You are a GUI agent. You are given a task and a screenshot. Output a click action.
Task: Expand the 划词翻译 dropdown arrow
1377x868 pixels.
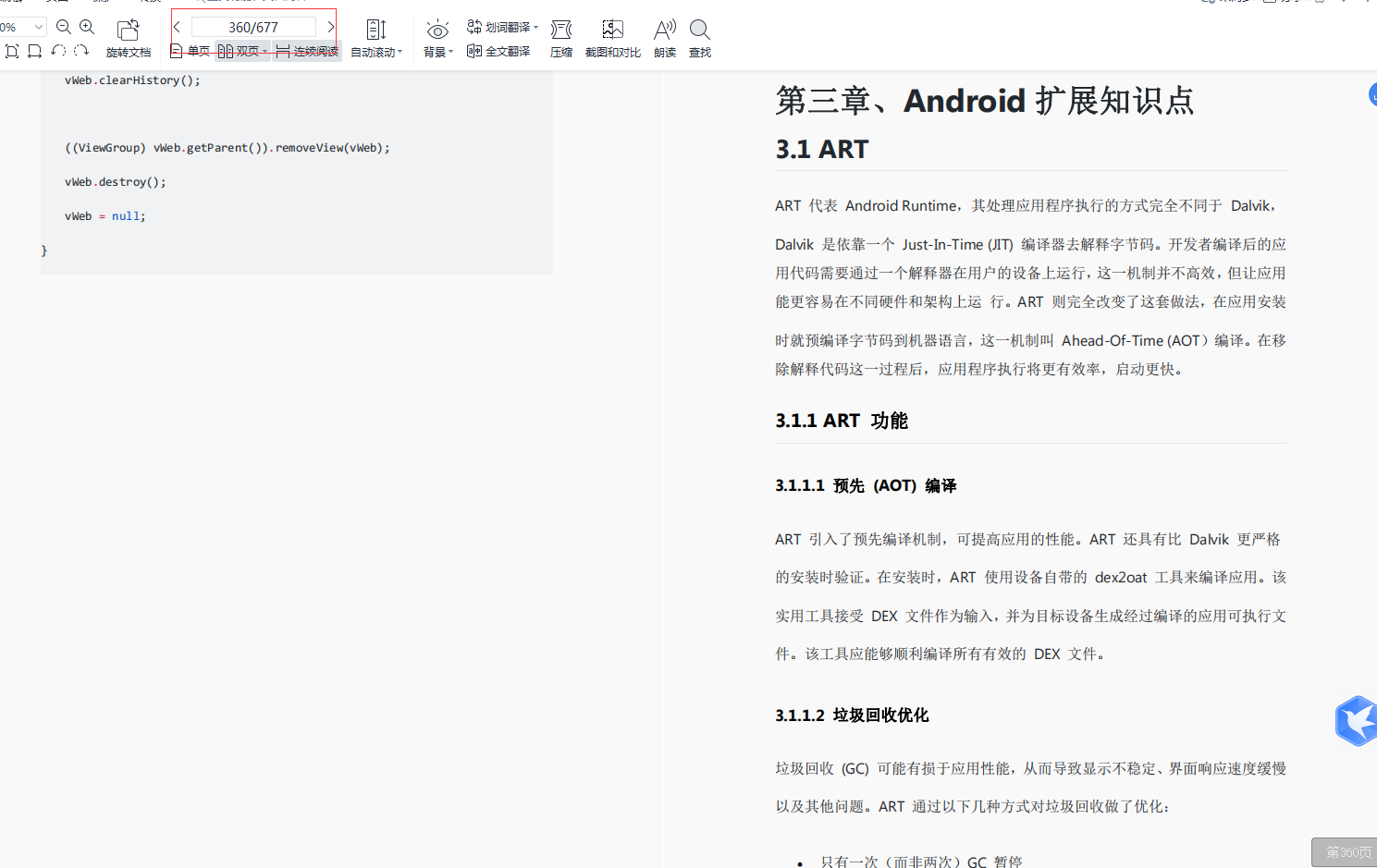(535, 28)
